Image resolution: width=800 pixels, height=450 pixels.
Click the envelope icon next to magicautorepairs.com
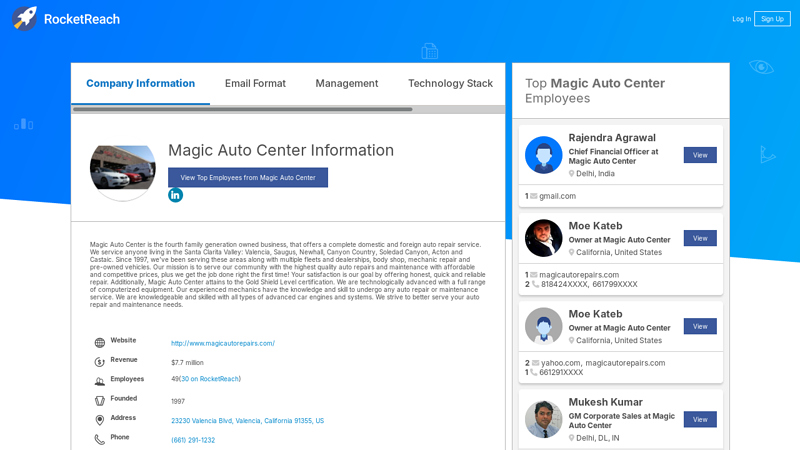(x=534, y=274)
